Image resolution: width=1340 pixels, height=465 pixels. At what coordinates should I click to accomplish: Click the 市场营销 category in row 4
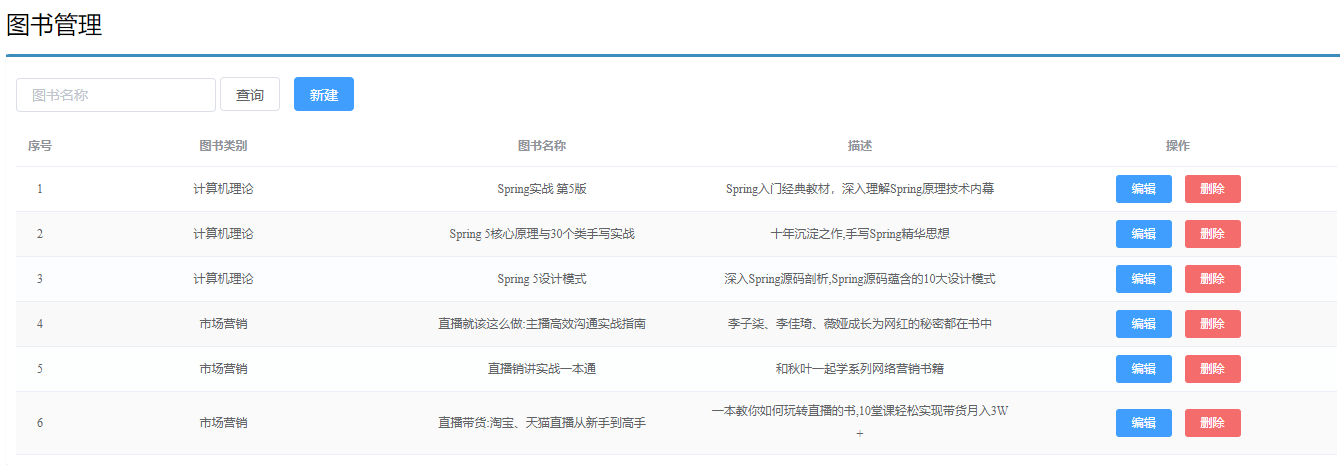point(223,324)
